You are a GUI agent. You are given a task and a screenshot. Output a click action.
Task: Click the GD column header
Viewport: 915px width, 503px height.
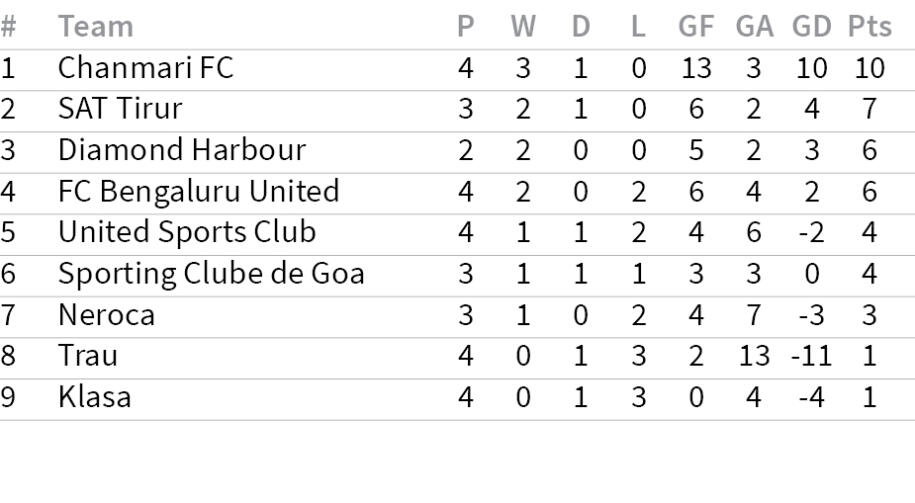coord(811,26)
